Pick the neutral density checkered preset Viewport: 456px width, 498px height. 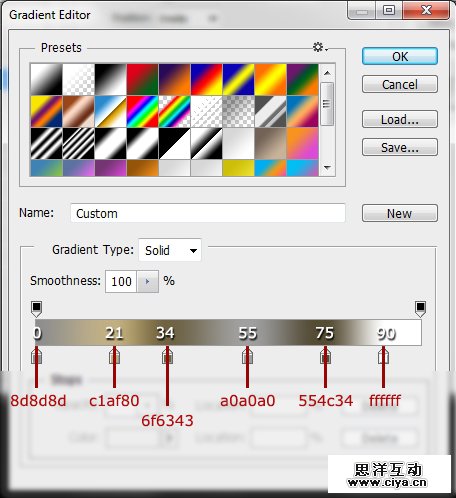(x=238, y=111)
